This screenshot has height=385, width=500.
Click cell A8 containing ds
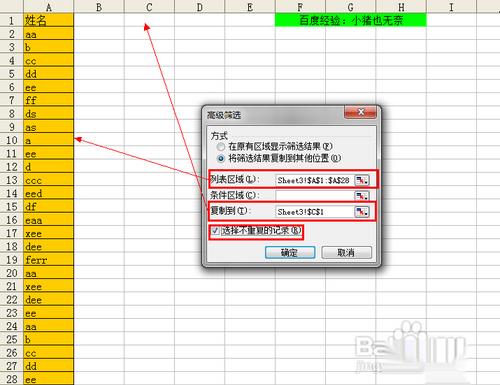click(x=49, y=114)
